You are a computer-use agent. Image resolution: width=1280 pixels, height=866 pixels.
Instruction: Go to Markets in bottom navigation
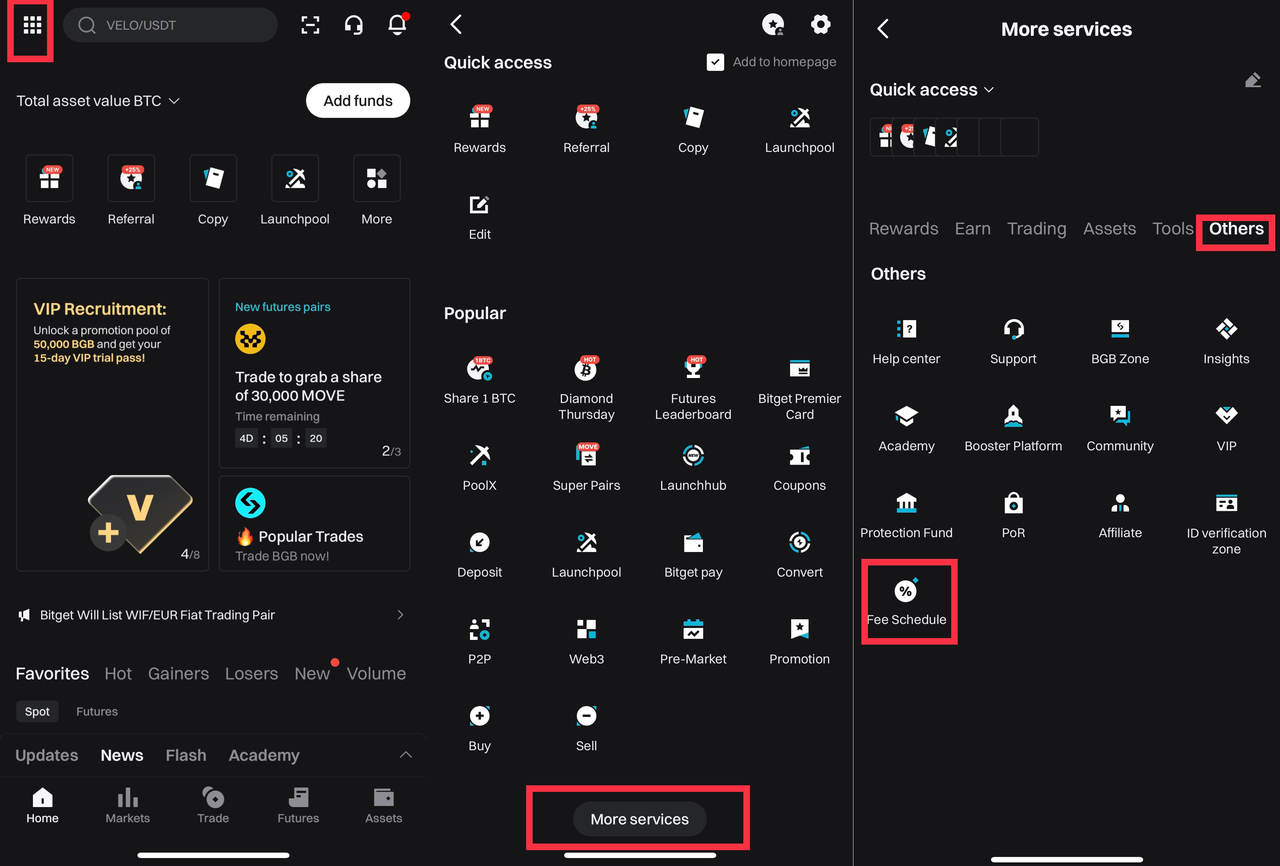coord(128,805)
